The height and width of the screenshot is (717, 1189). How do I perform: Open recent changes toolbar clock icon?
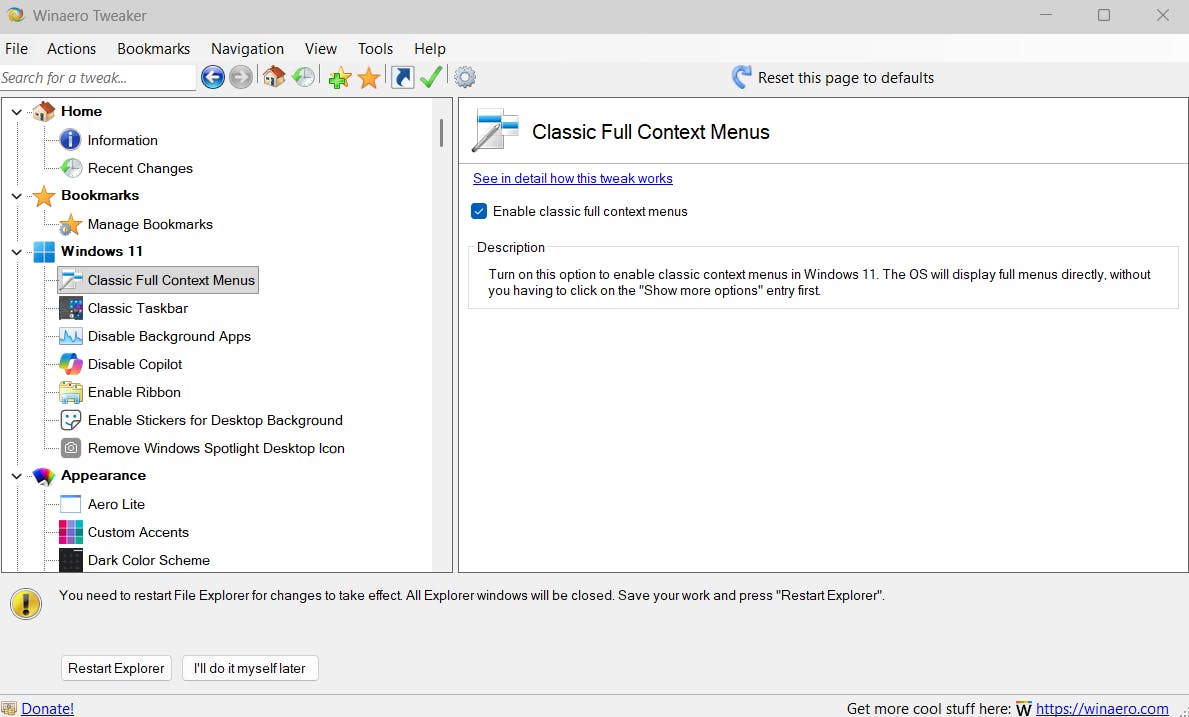(x=303, y=77)
